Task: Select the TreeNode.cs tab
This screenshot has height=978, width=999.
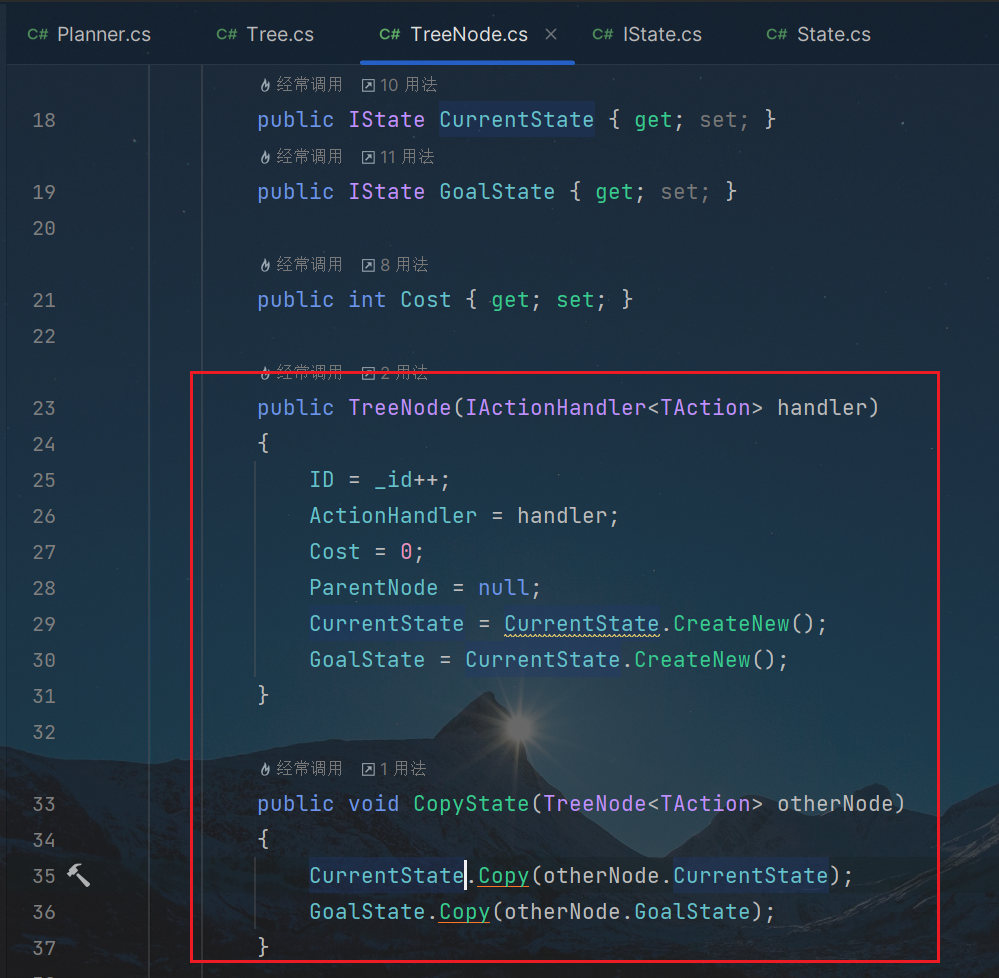Action: (454, 34)
